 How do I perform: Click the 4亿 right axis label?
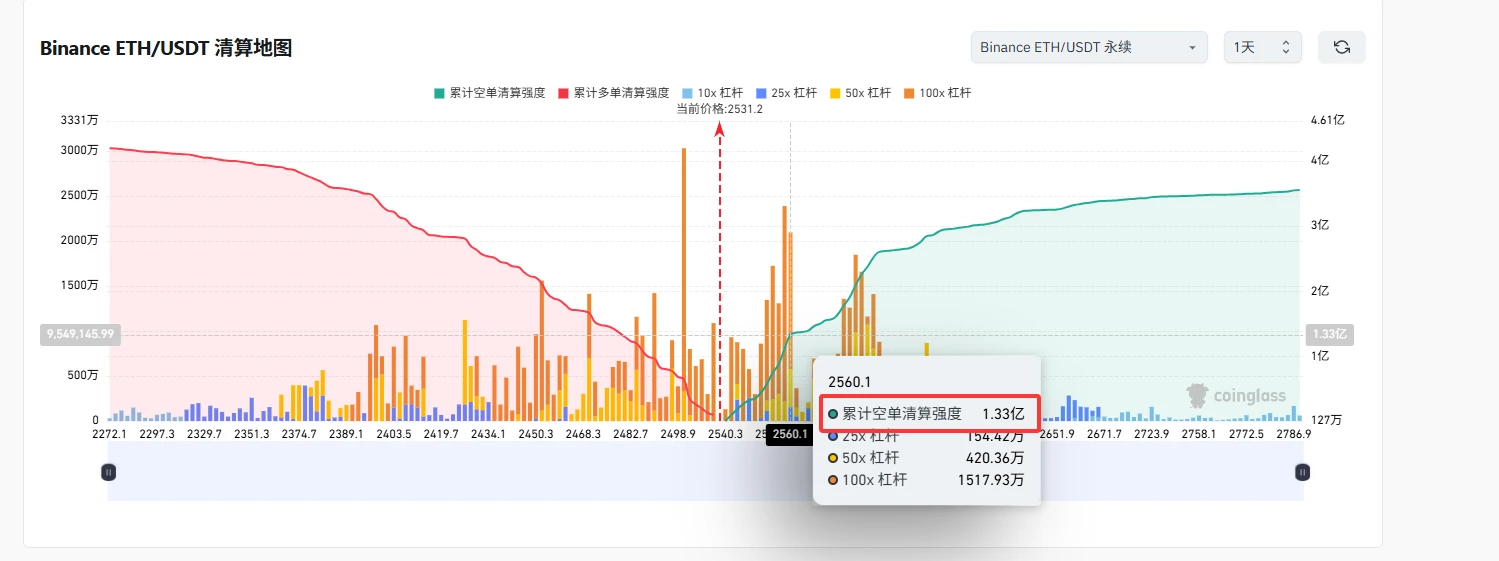(x=1320, y=160)
